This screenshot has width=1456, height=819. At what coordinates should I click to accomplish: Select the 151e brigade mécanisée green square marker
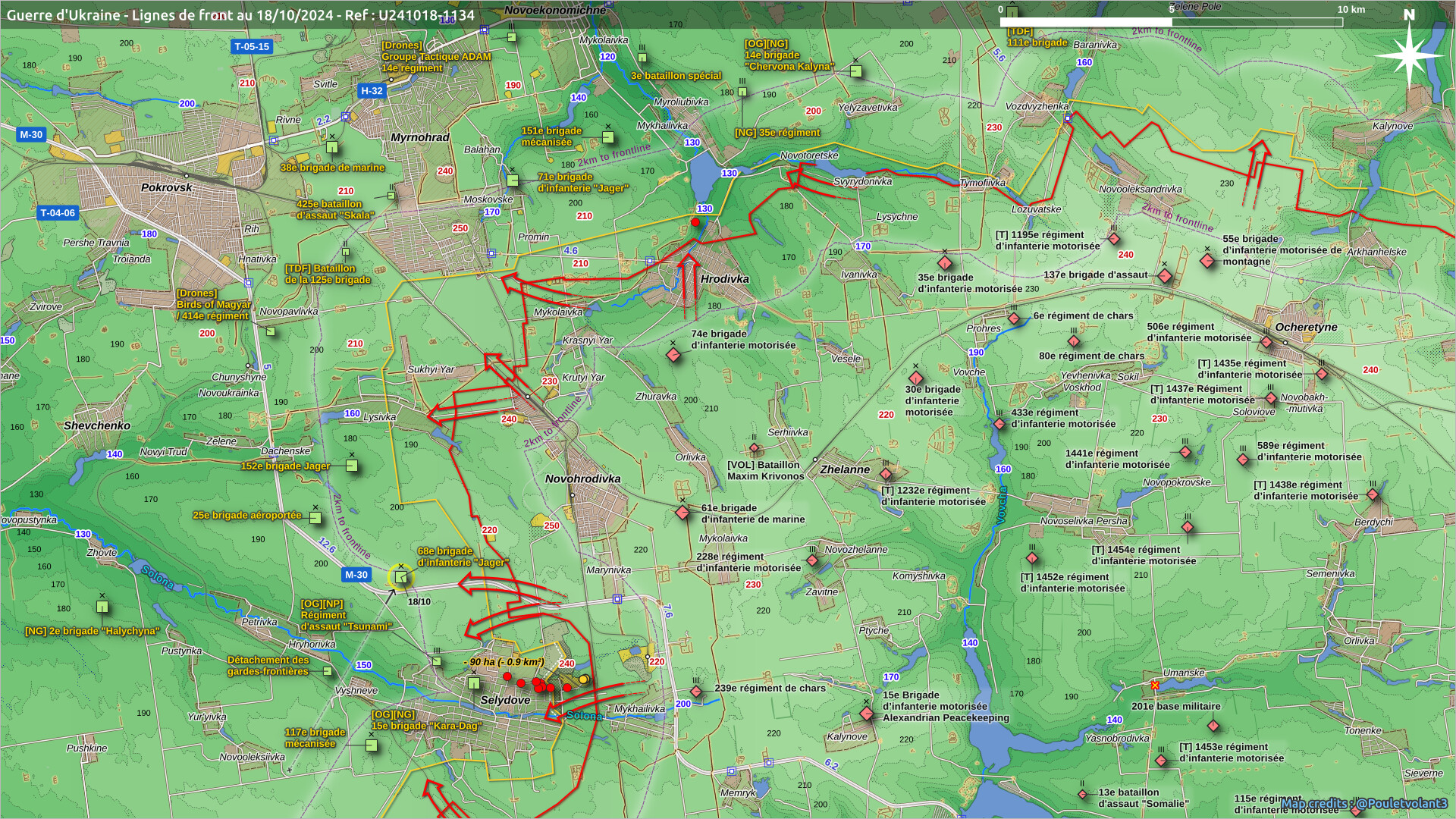pos(607,137)
